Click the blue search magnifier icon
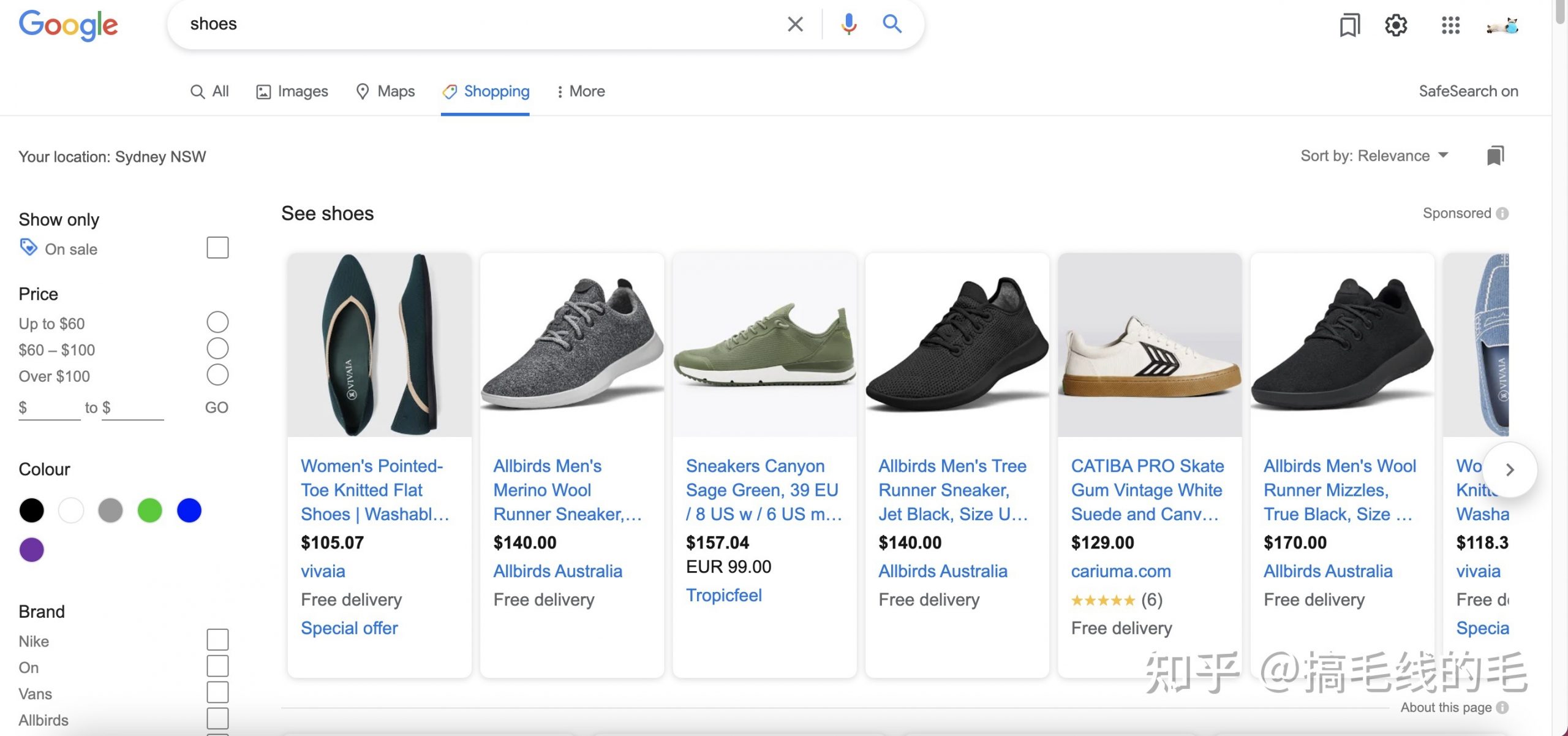Image resolution: width=1568 pixels, height=736 pixels. (892, 24)
